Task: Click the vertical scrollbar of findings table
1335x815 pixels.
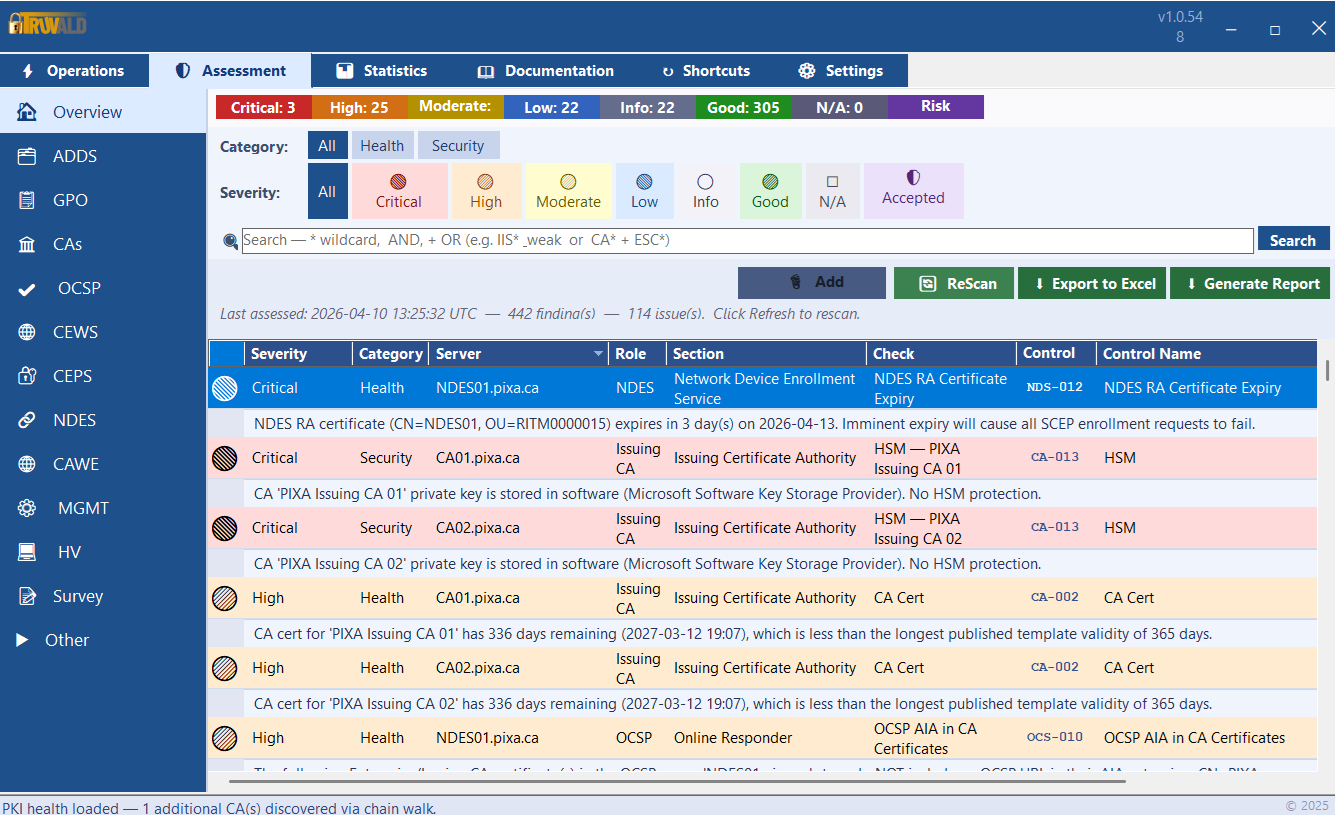Action: click(x=1327, y=369)
